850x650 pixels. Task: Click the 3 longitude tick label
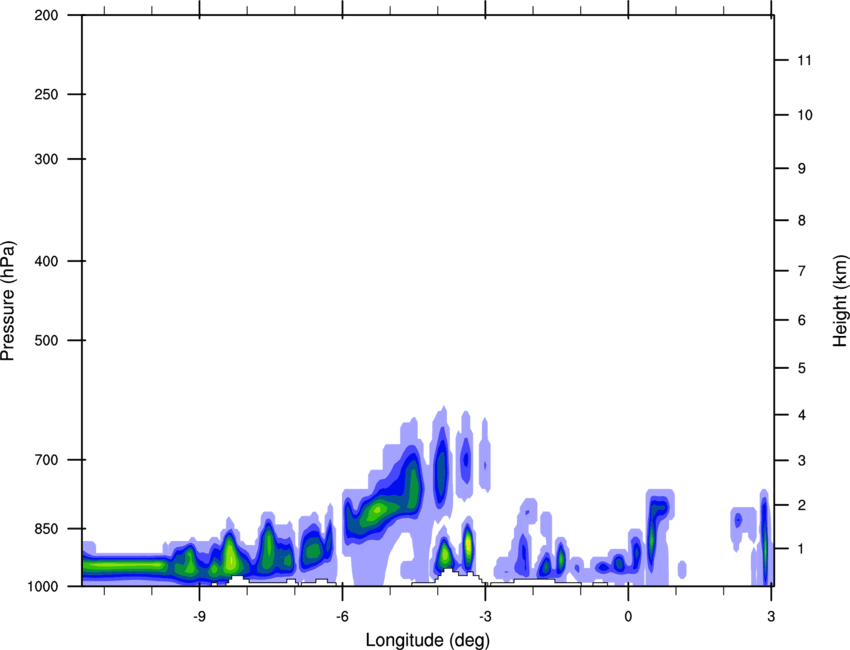pyautogui.click(x=771, y=616)
